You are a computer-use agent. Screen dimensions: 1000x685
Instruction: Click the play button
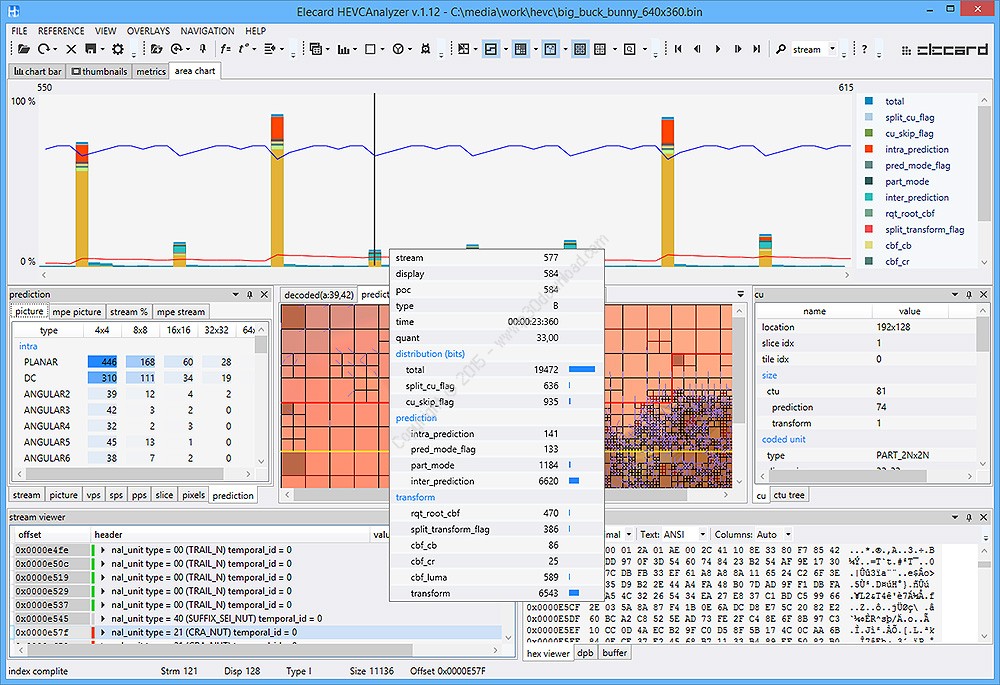(x=717, y=49)
